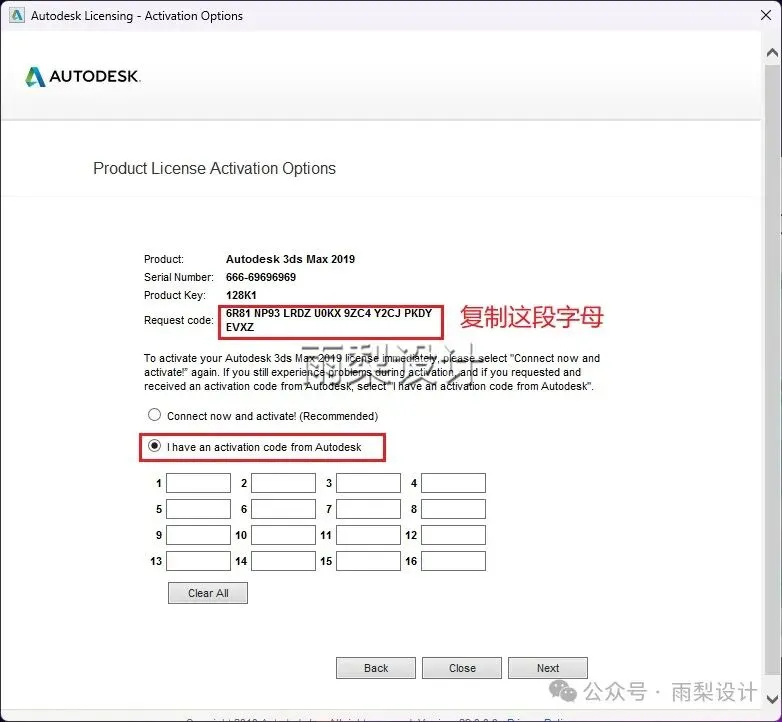Click the scrollbar down arrow
This screenshot has height=722, width=782.
point(772,699)
